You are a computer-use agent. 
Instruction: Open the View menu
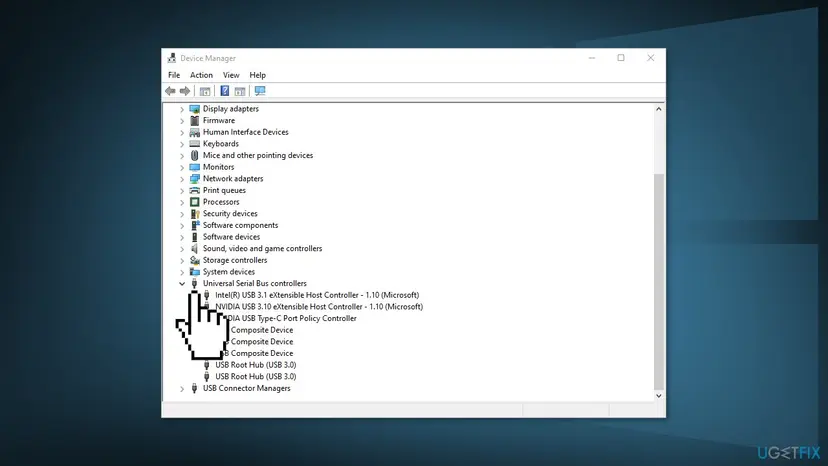pyautogui.click(x=231, y=75)
